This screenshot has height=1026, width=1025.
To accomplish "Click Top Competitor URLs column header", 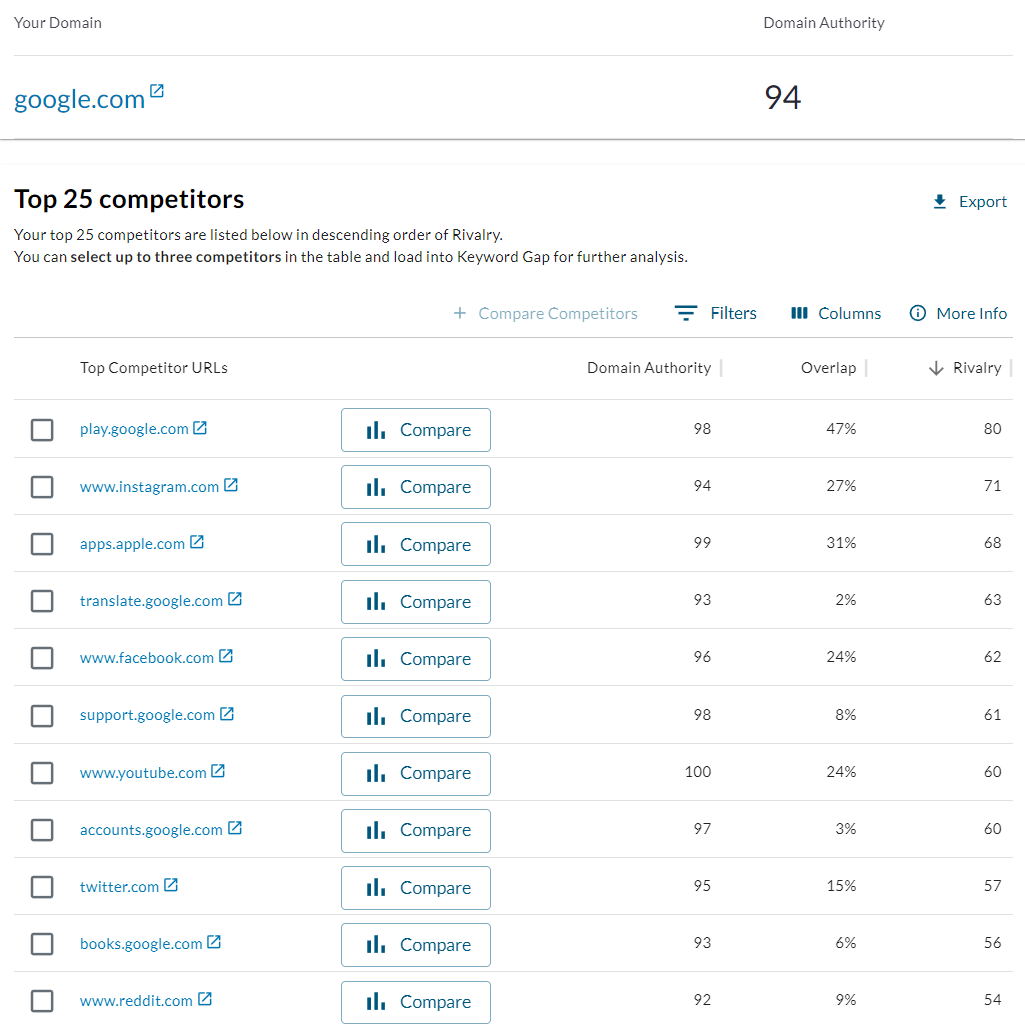I will 154,368.
